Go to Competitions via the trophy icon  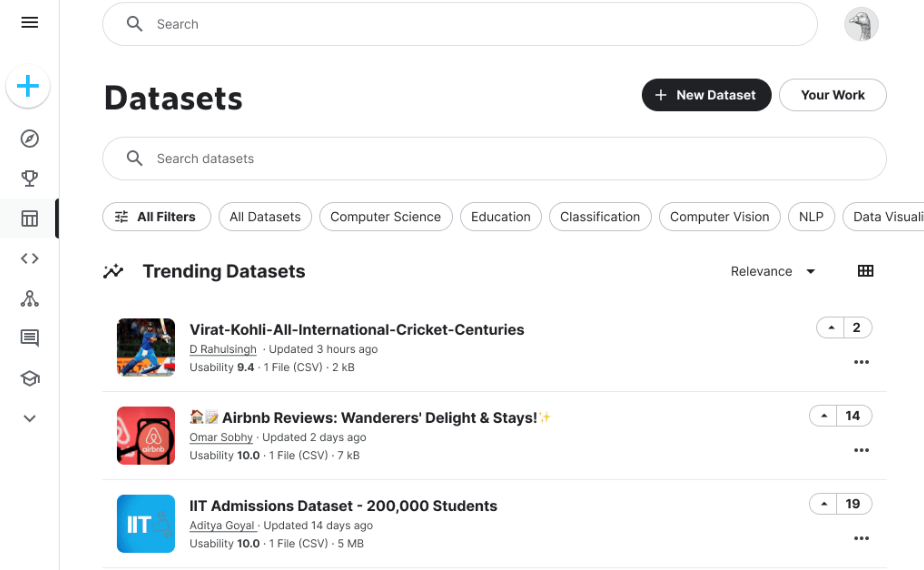29,179
